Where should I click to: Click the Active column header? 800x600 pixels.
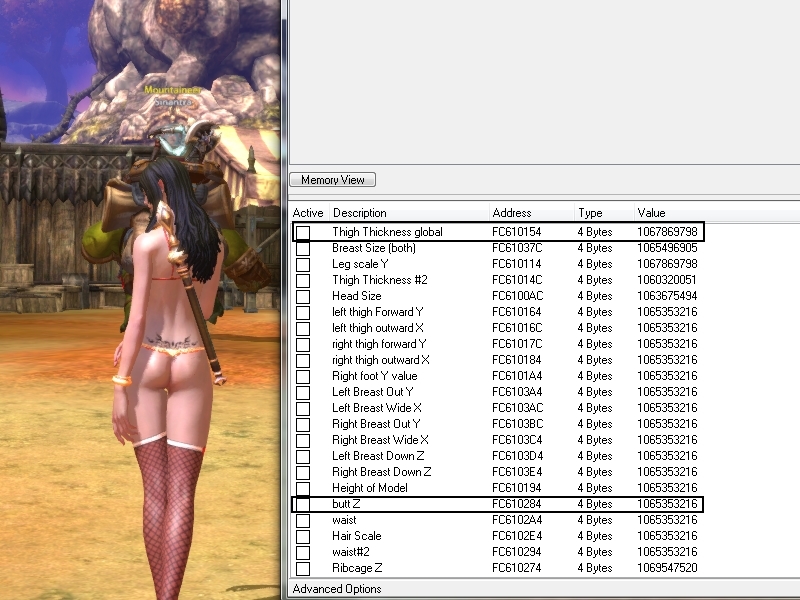pyautogui.click(x=308, y=213)
